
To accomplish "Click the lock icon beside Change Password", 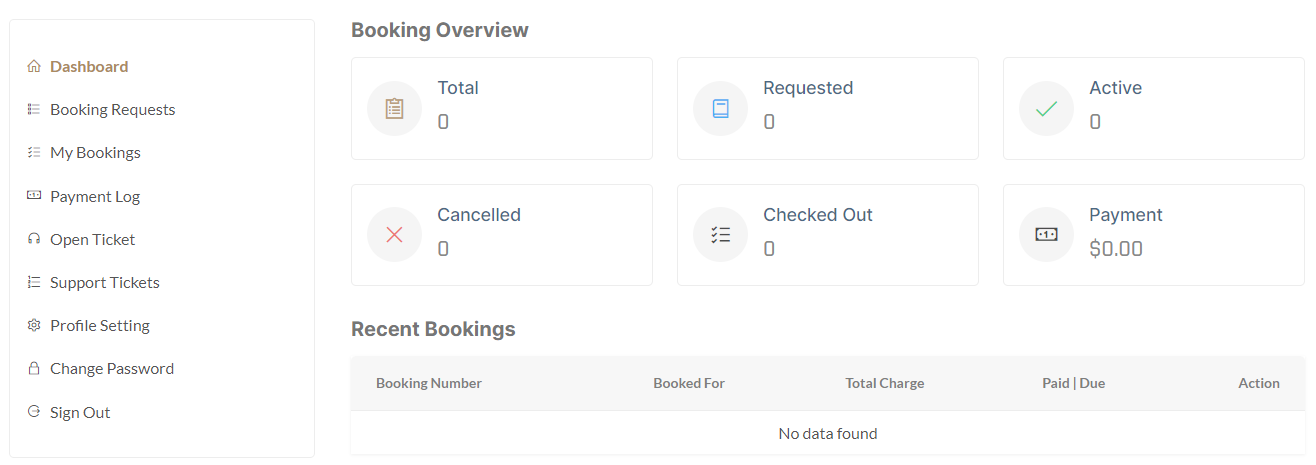I will click(x=34, y=369).
